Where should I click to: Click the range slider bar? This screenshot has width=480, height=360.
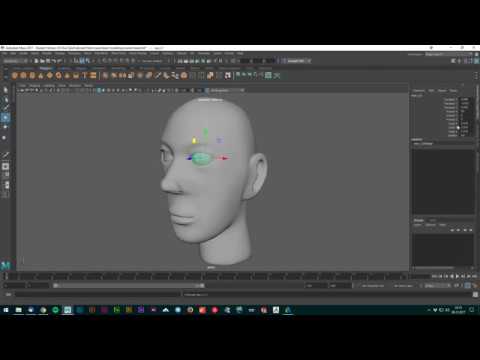tap(128, 286)
